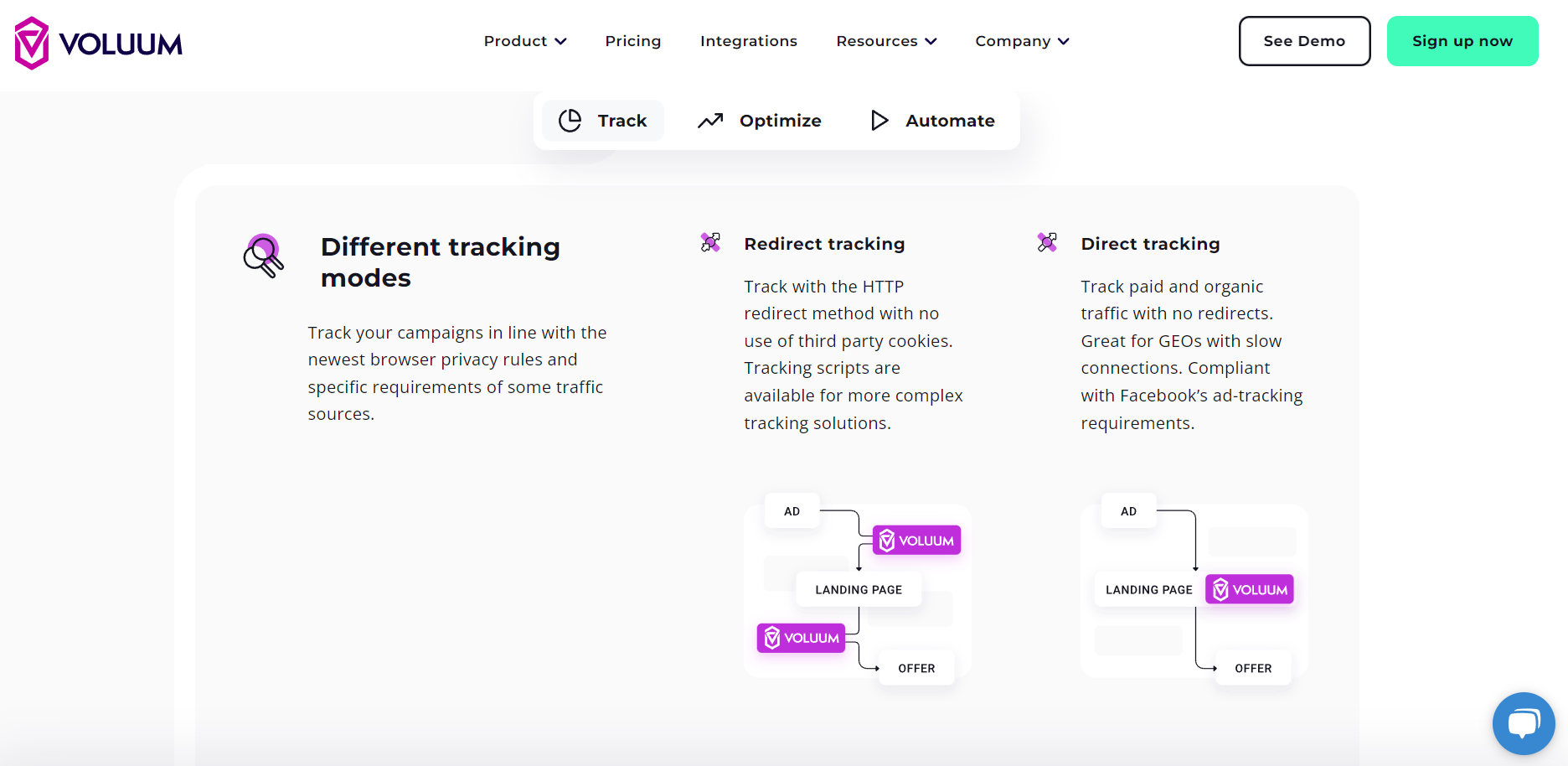
Task: Click the Direct tracking heading
Action: [1150, 244]
